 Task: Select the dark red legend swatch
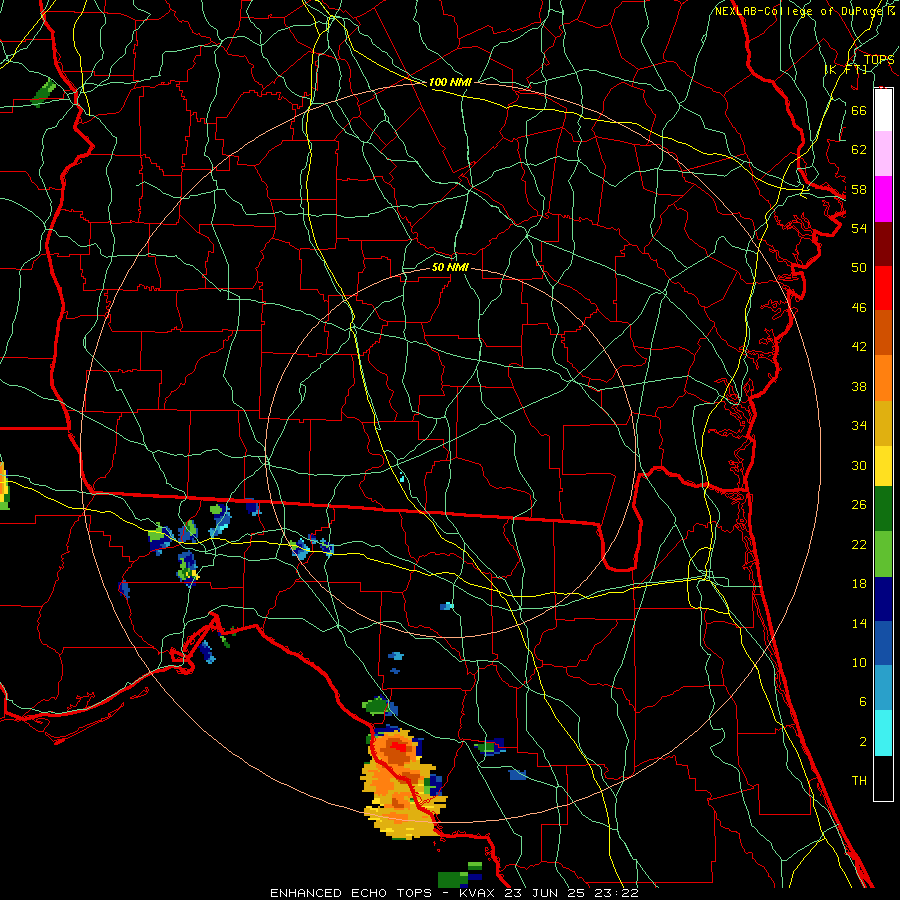pyautogui.click(x=883, y=244)
